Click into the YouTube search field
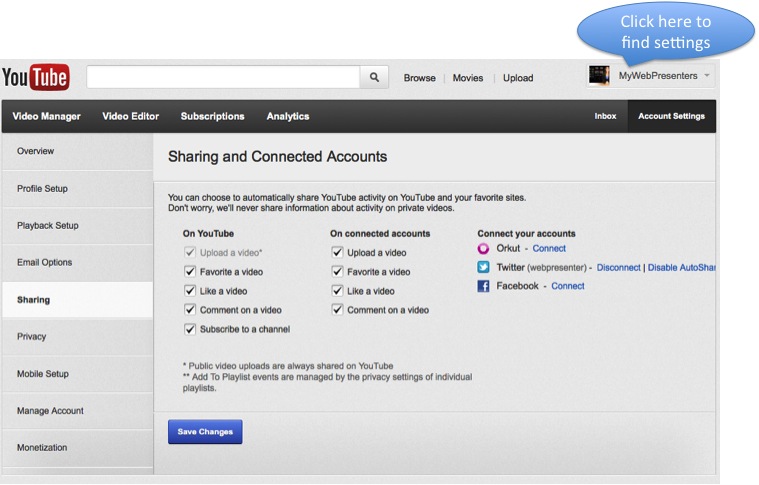This screenshot has width=759, height=485. tap(222, 77)
